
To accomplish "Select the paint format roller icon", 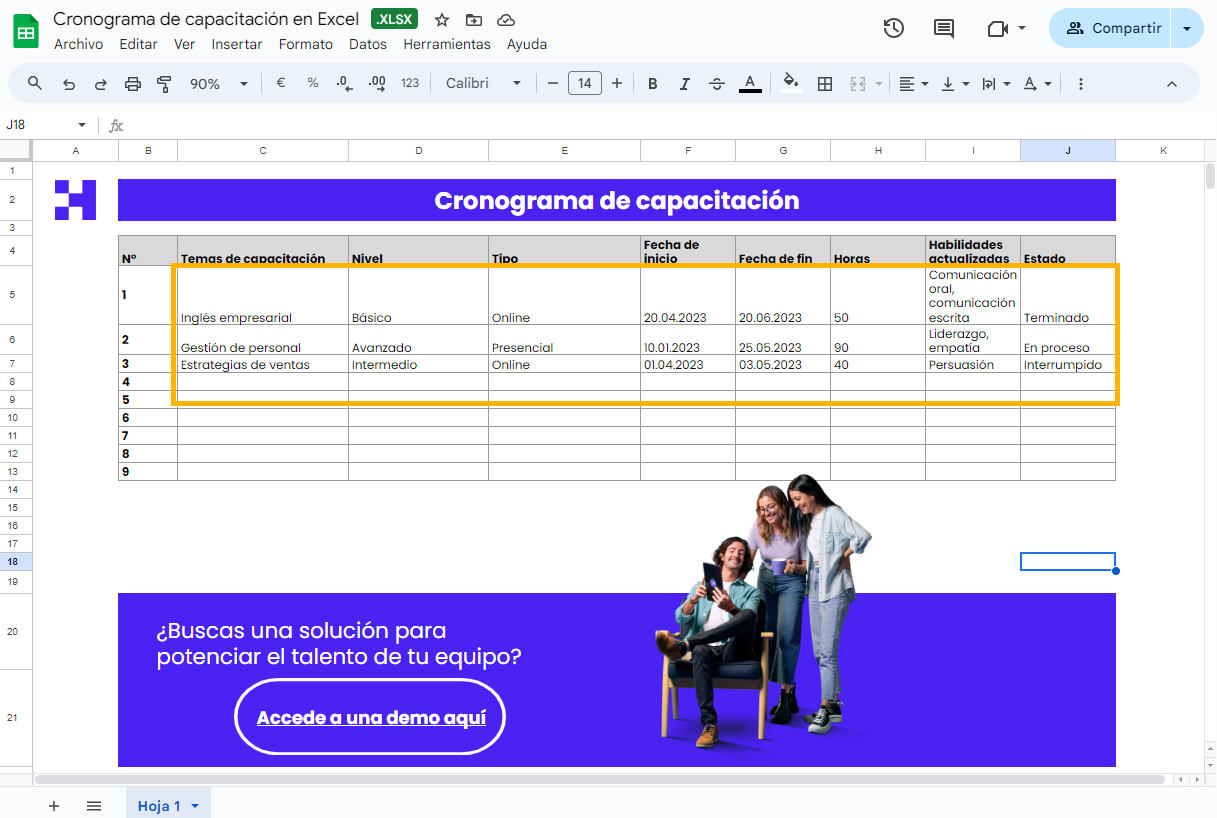I will point(165,84).
